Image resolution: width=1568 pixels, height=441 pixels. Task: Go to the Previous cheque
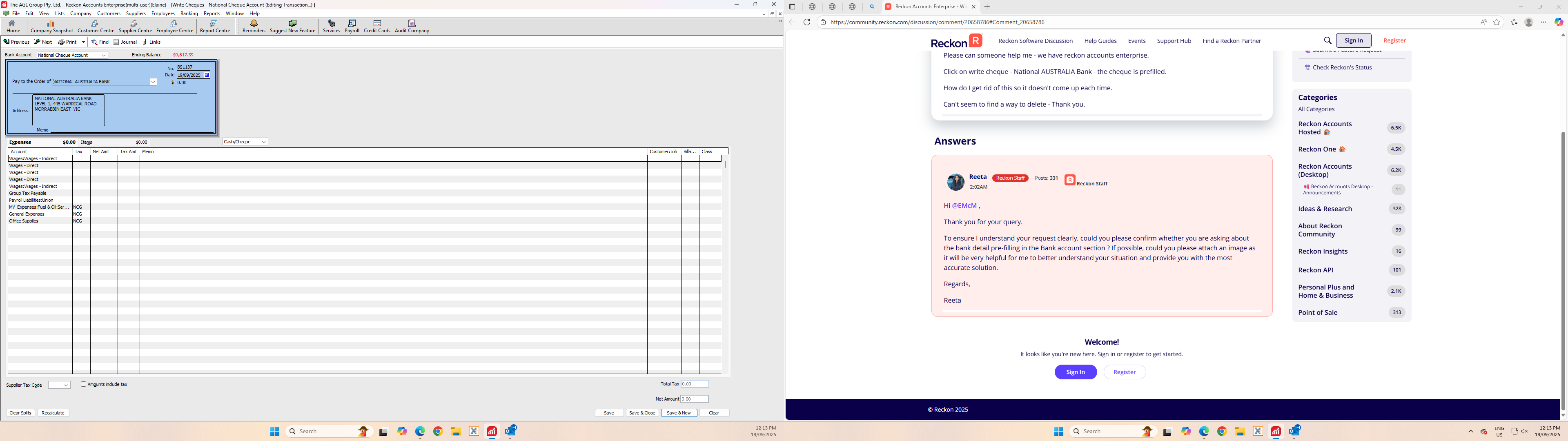[x=16, y=42]
